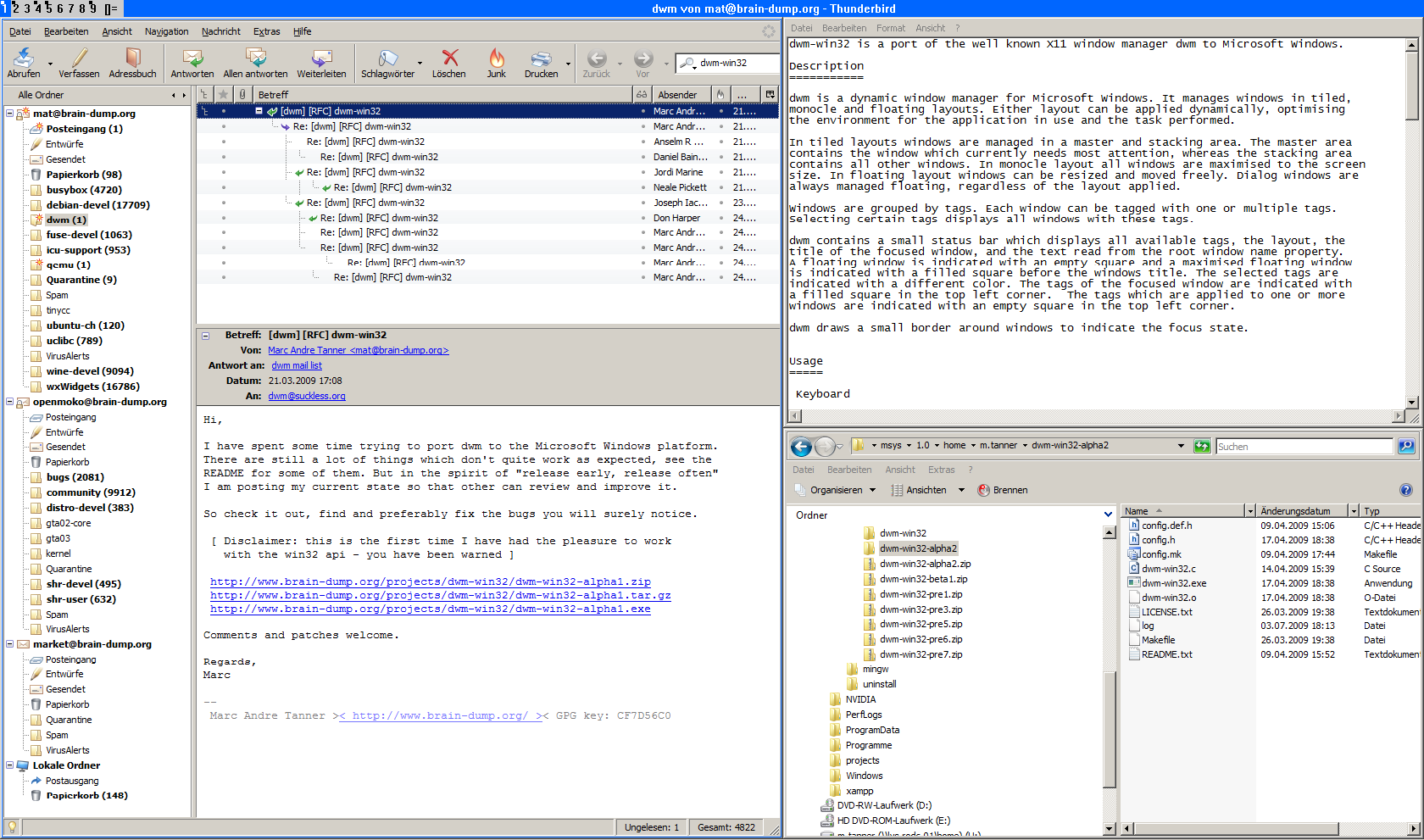Open the Abrufen dropdown arrow
Viewport: 1424px width, 840px height.
(x=50, y=64)
